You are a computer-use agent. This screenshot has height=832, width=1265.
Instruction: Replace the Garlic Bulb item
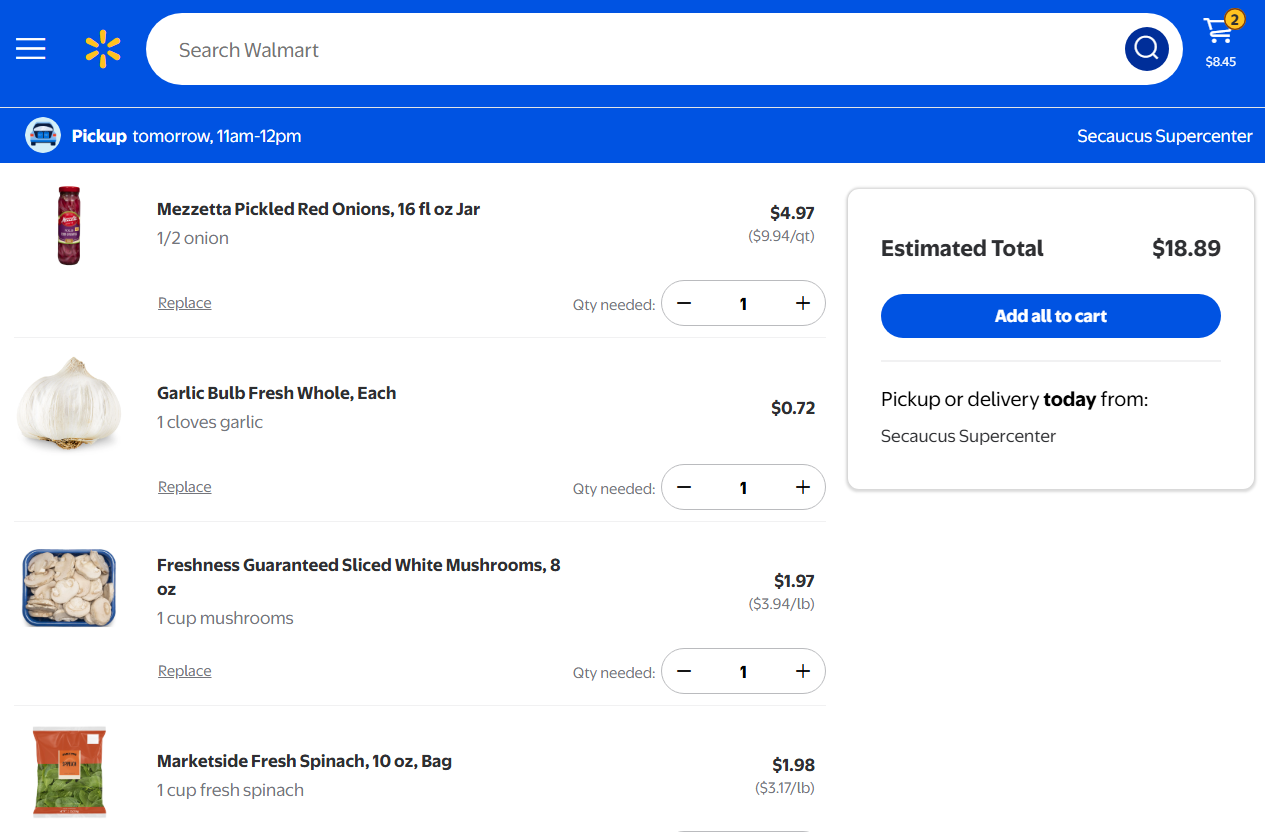coord(184,487)
